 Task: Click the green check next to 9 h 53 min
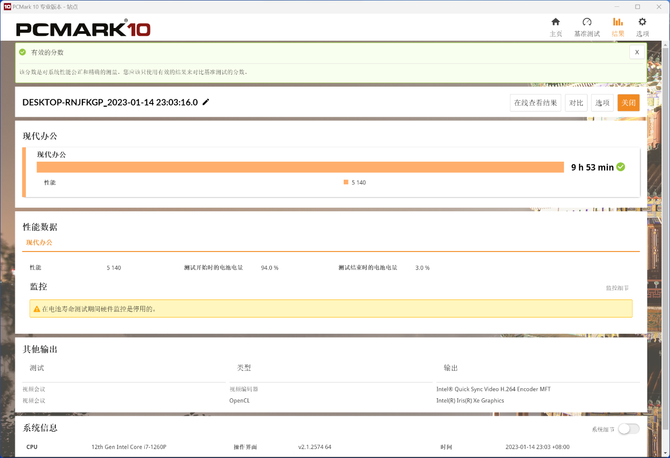pos(621,167)
